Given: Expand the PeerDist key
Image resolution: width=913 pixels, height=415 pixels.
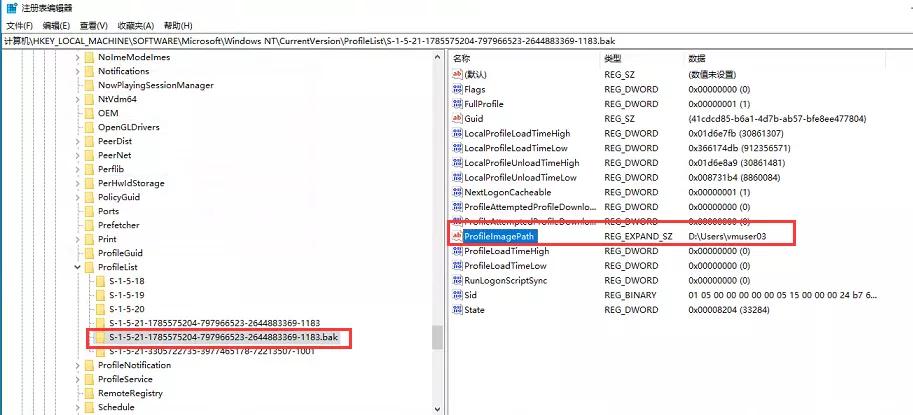Looking at the screenshot, I should [x=77, y=141].
